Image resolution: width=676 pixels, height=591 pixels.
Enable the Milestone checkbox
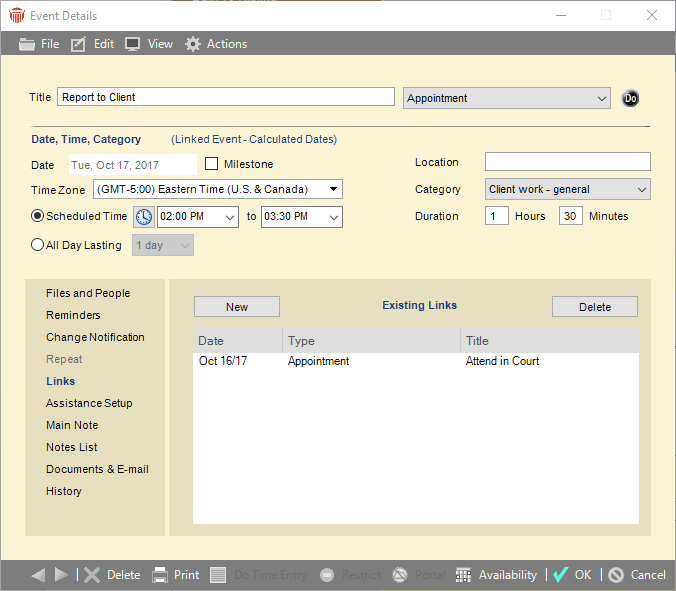pos(212,164)
